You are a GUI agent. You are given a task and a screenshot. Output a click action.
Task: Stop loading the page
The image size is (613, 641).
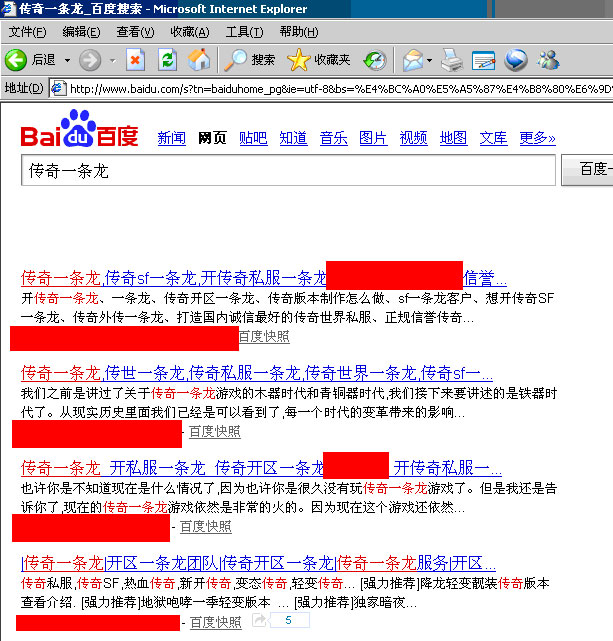(135, 60)
